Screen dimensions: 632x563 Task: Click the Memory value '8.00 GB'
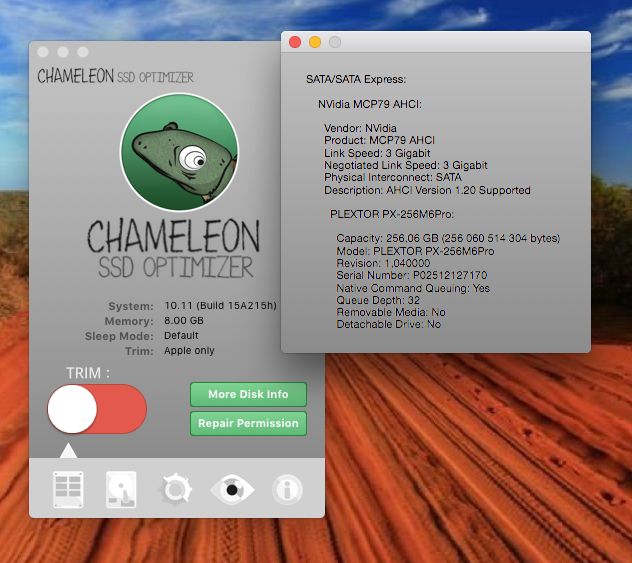[184, 320]
